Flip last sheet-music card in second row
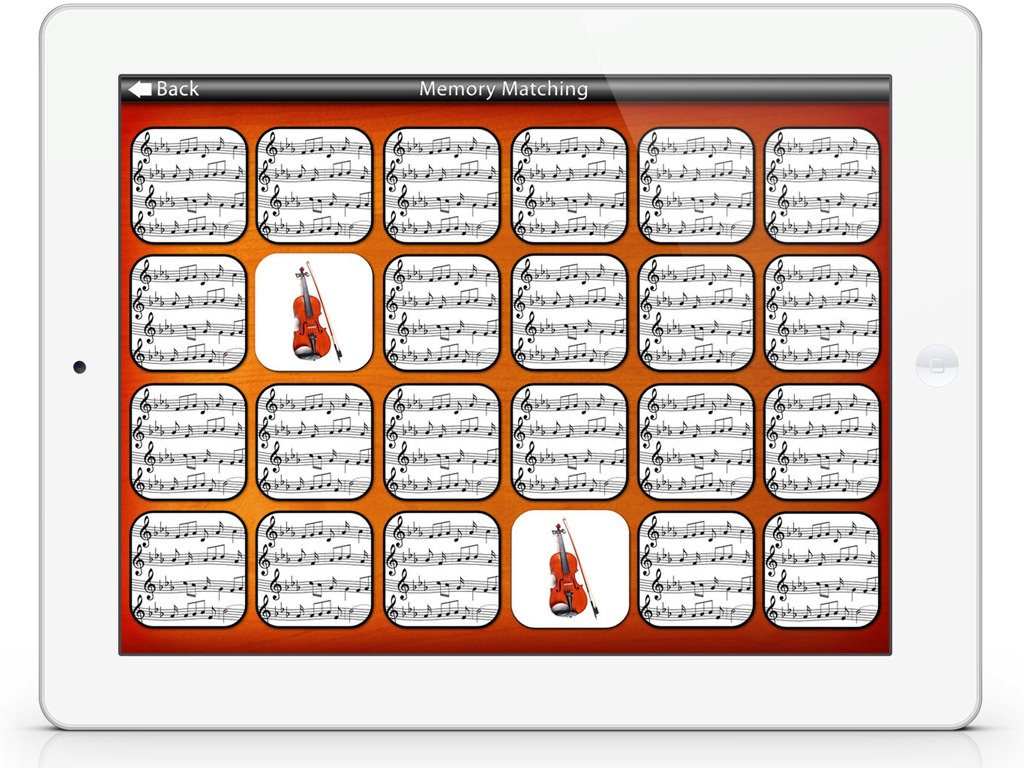The height and width of the screenshot is (768, 1024). coord(822,312)
